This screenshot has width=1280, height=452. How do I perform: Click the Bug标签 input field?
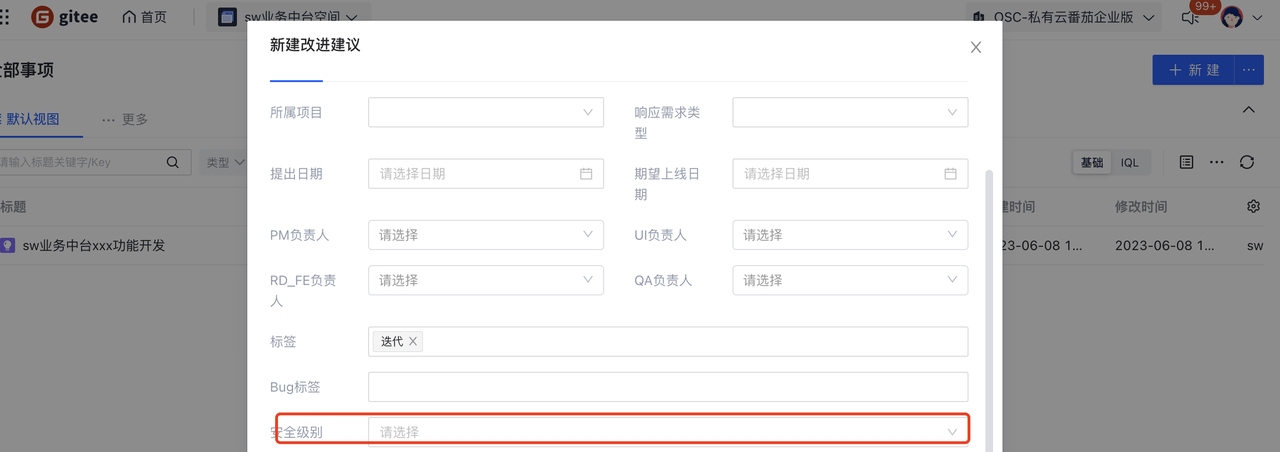668,387
